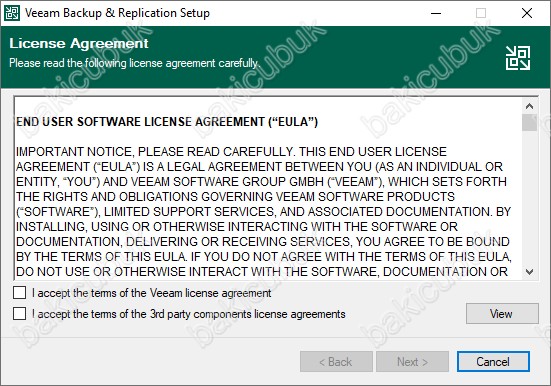Click the disabled Back button
This screenshot has height=386, width=551.
click(x=336, y=361)
